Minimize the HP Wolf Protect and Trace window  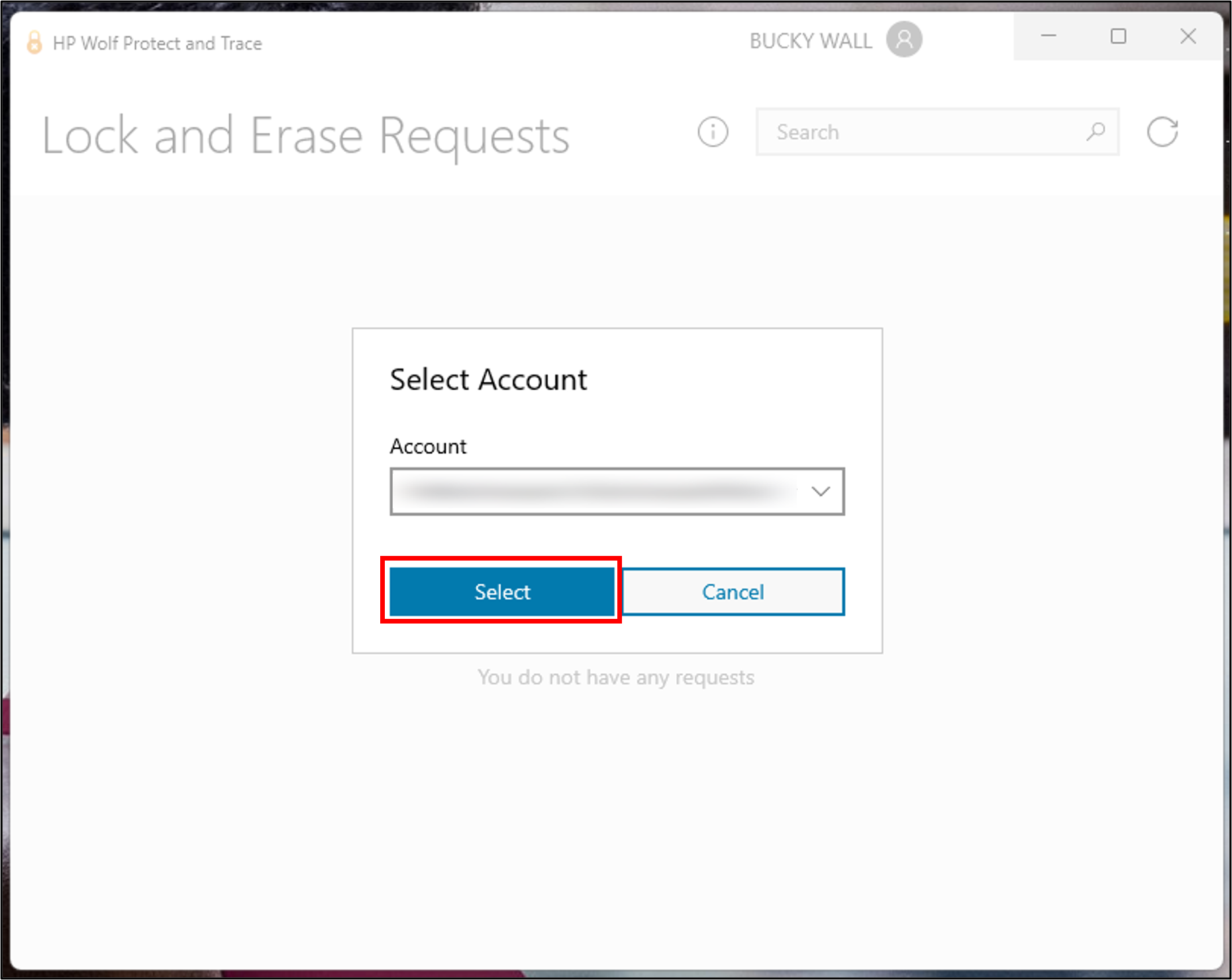[1049, 37]
